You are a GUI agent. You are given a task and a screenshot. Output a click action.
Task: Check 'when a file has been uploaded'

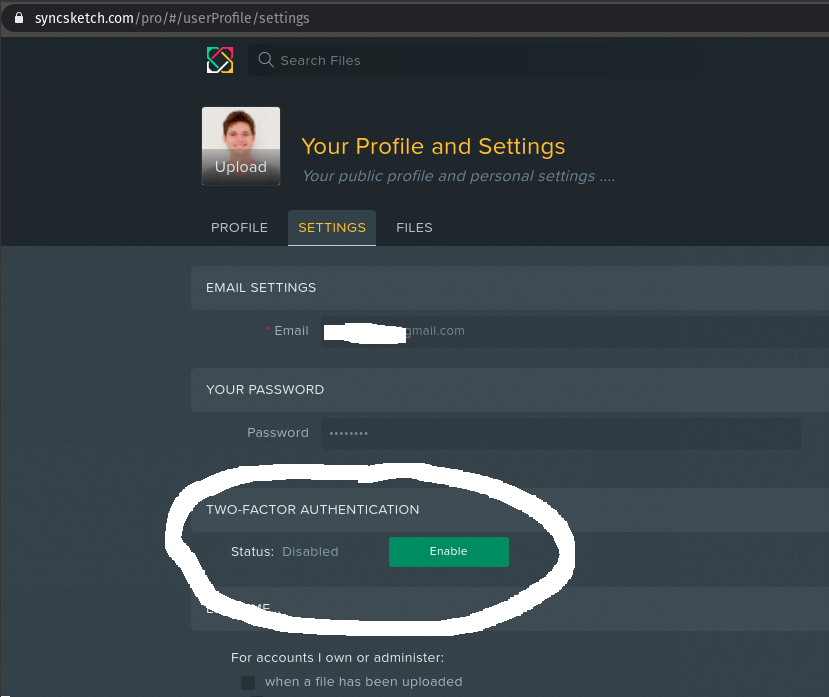tap(248, 682)
